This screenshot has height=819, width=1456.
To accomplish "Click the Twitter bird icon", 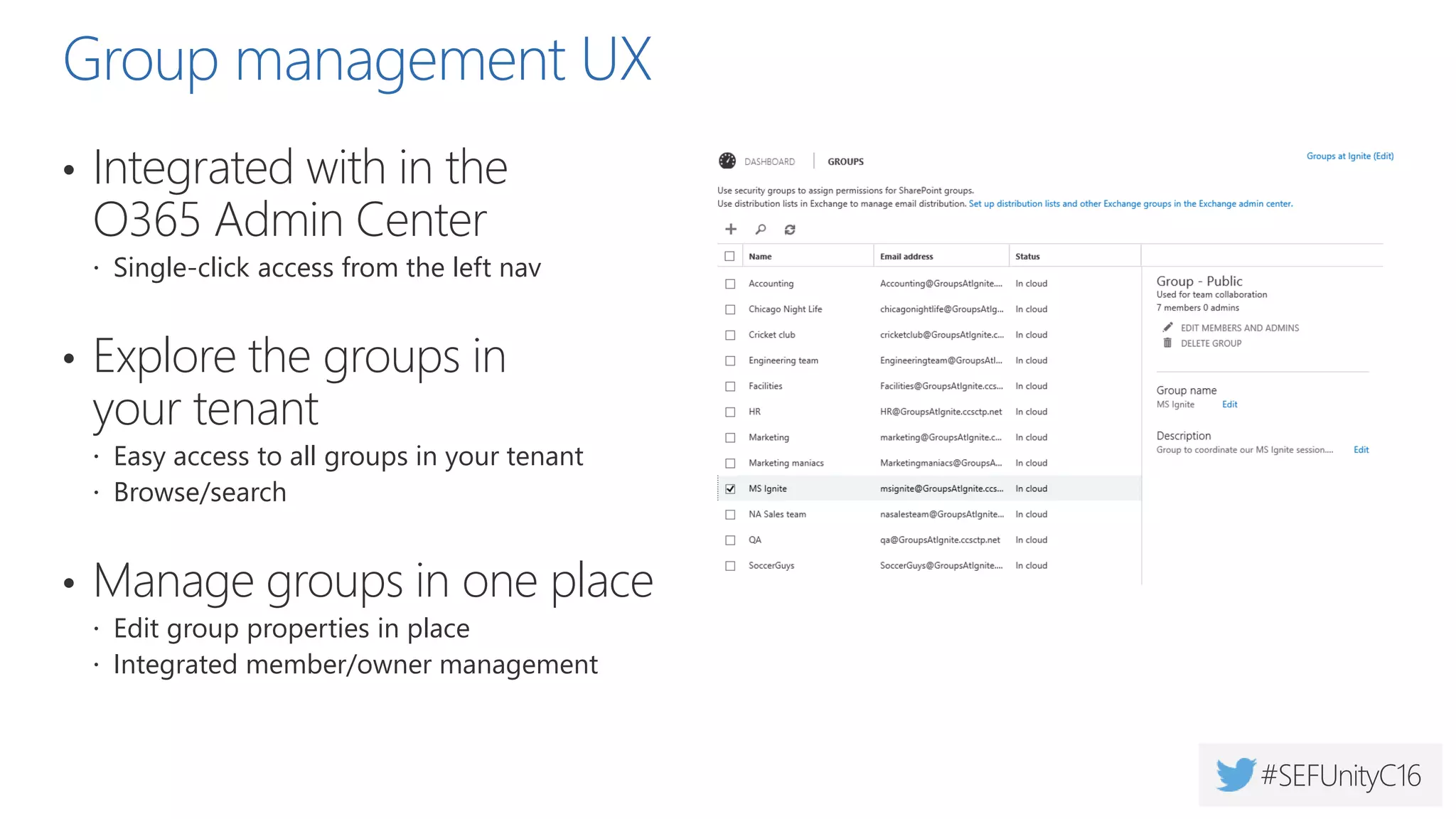I will 1236,774.
